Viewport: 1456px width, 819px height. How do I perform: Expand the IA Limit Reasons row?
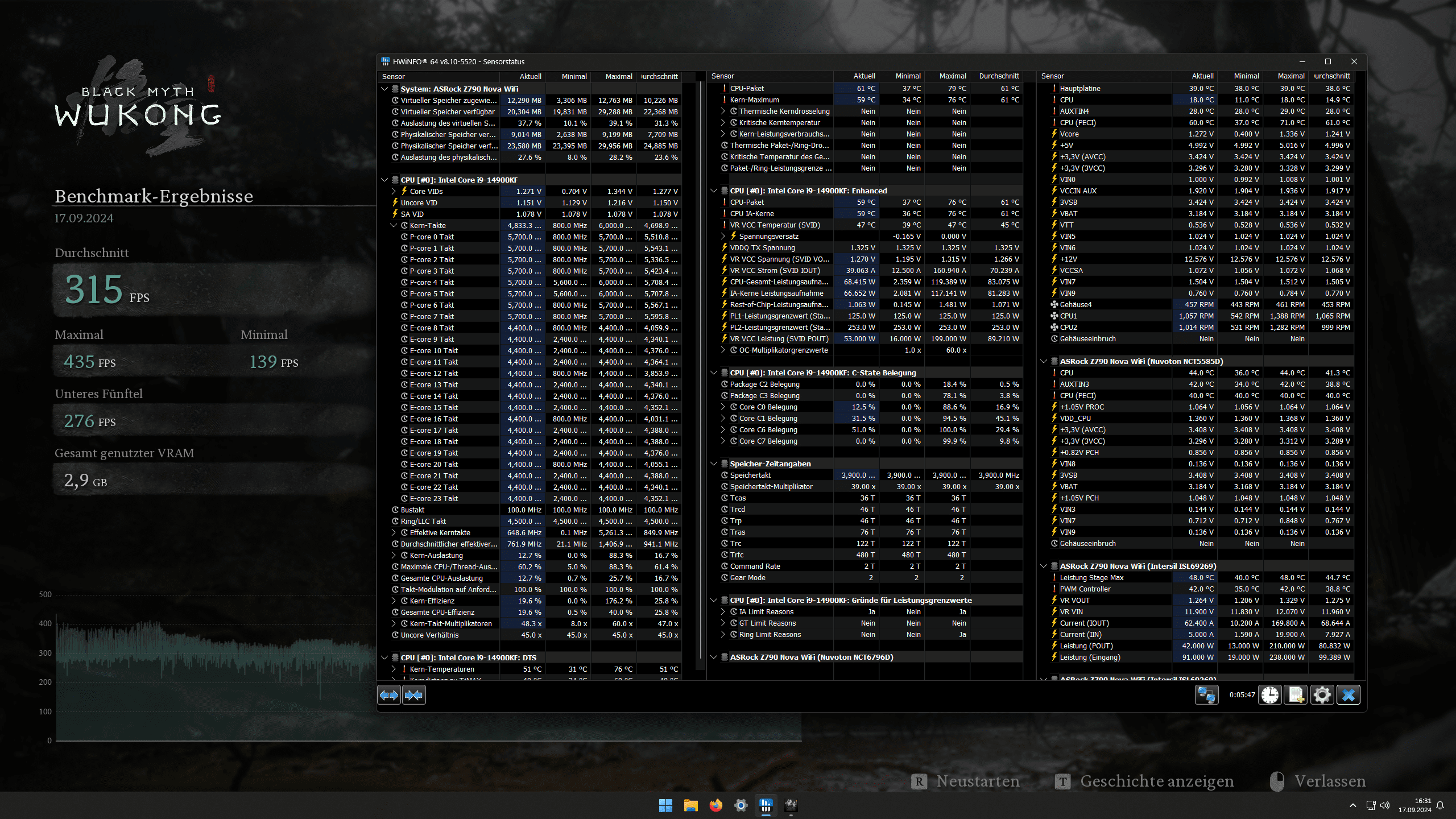pos(723,611)
